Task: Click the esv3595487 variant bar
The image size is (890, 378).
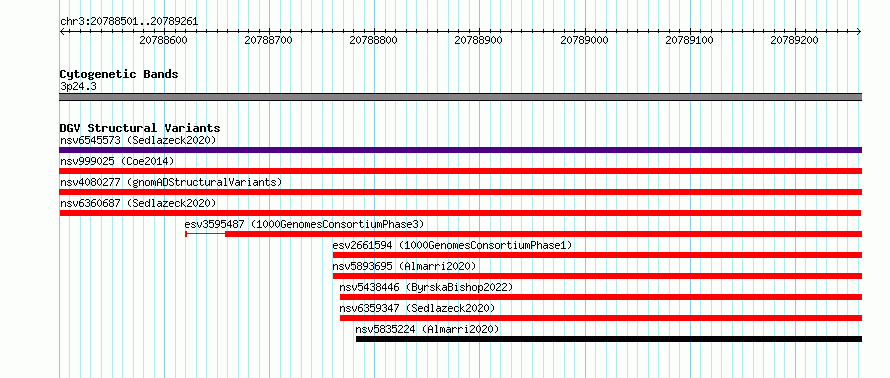Action: (x=523, y=234)
